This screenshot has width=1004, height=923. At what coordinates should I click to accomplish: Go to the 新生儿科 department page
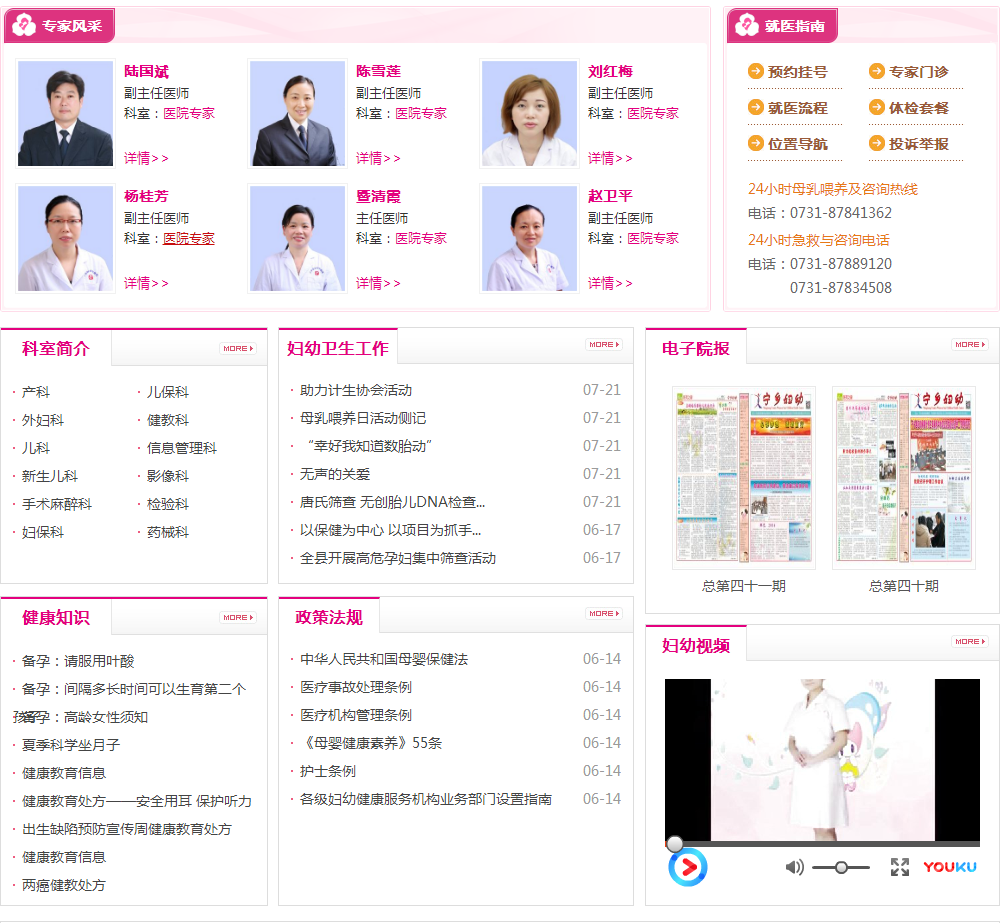(50, 476)
